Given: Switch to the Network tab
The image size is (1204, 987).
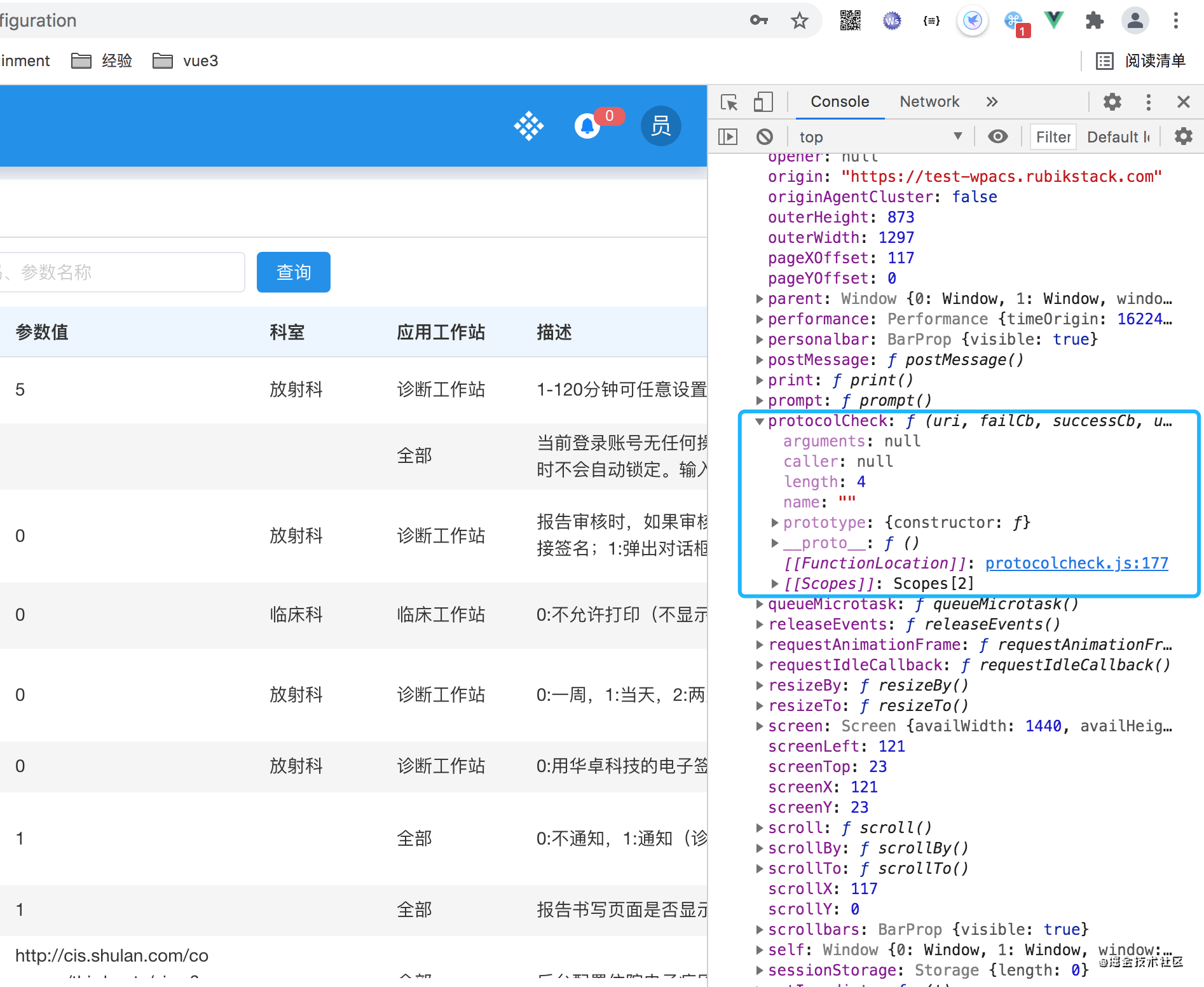Looking at the screenshot, I should [929, 102].
